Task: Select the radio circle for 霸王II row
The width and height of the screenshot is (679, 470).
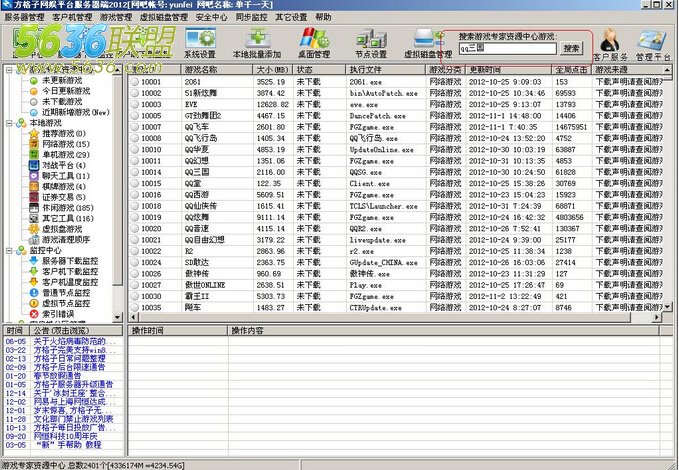Action: click(x=135, y=296)
